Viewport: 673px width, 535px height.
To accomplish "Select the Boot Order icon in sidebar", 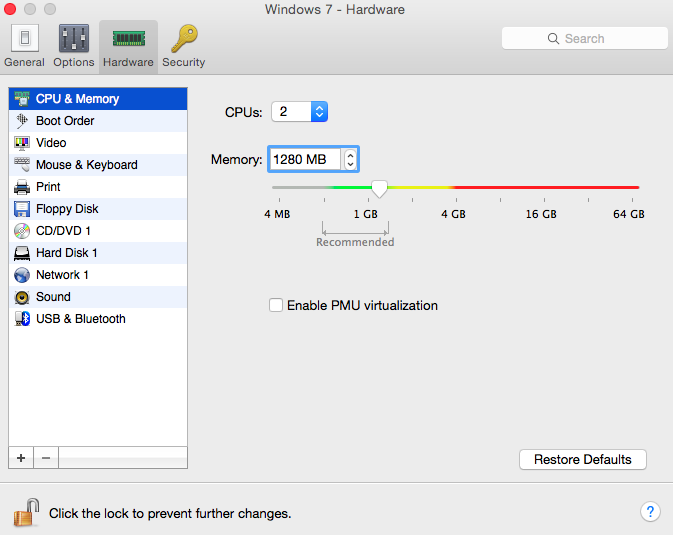I will coord(22,121).
